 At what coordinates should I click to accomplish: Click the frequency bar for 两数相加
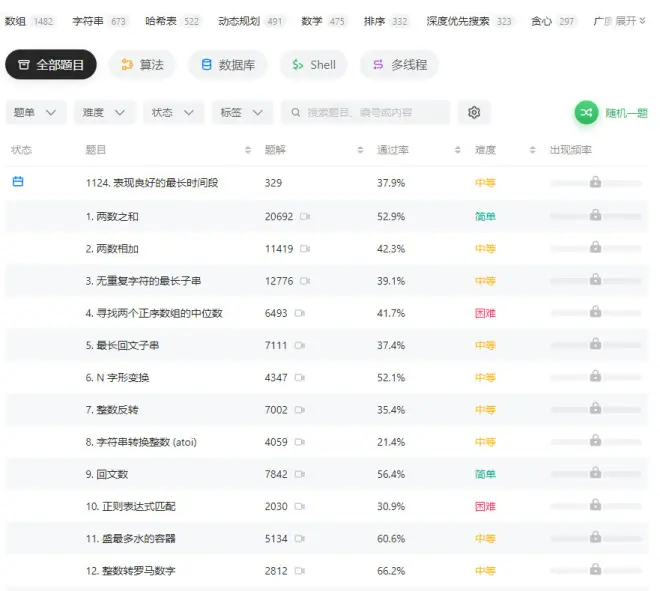pyautogui.click(x=595, y=249)
